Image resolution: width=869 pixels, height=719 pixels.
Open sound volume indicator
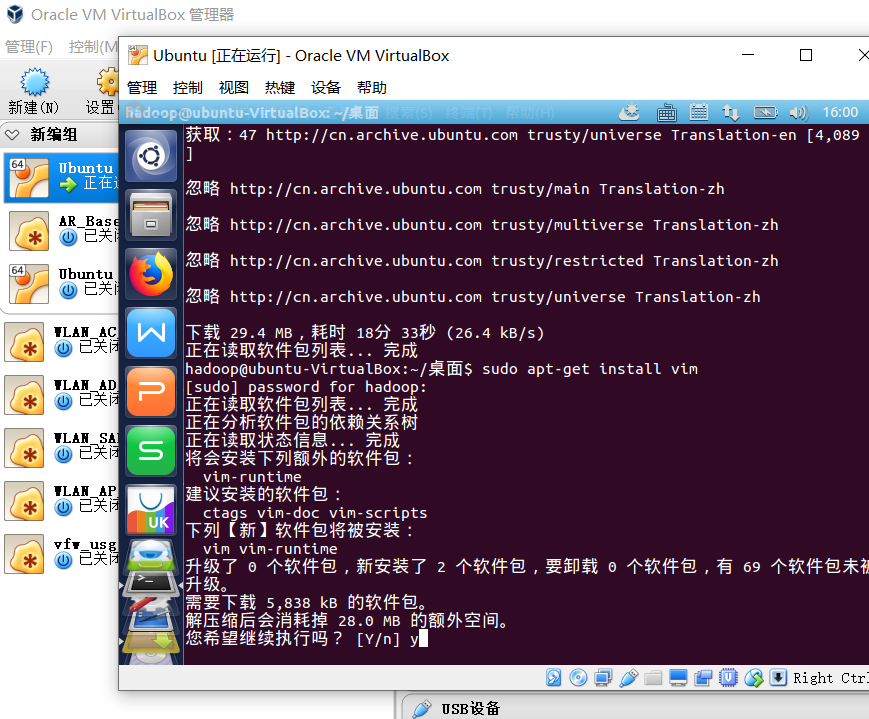coord(799,113)
